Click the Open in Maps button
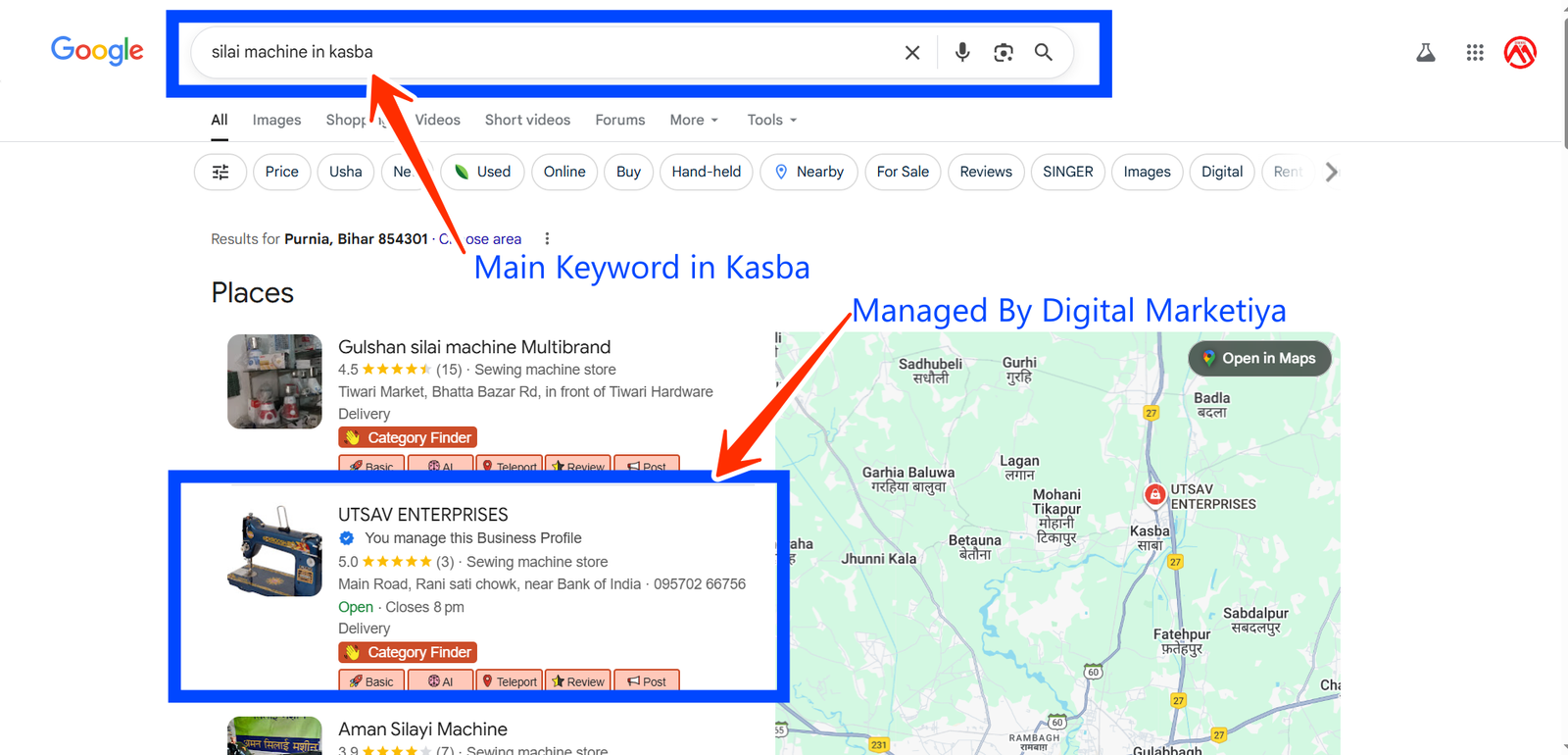Image resolution: width=1568 pixels, height=755 pixels. [1259, 359]
